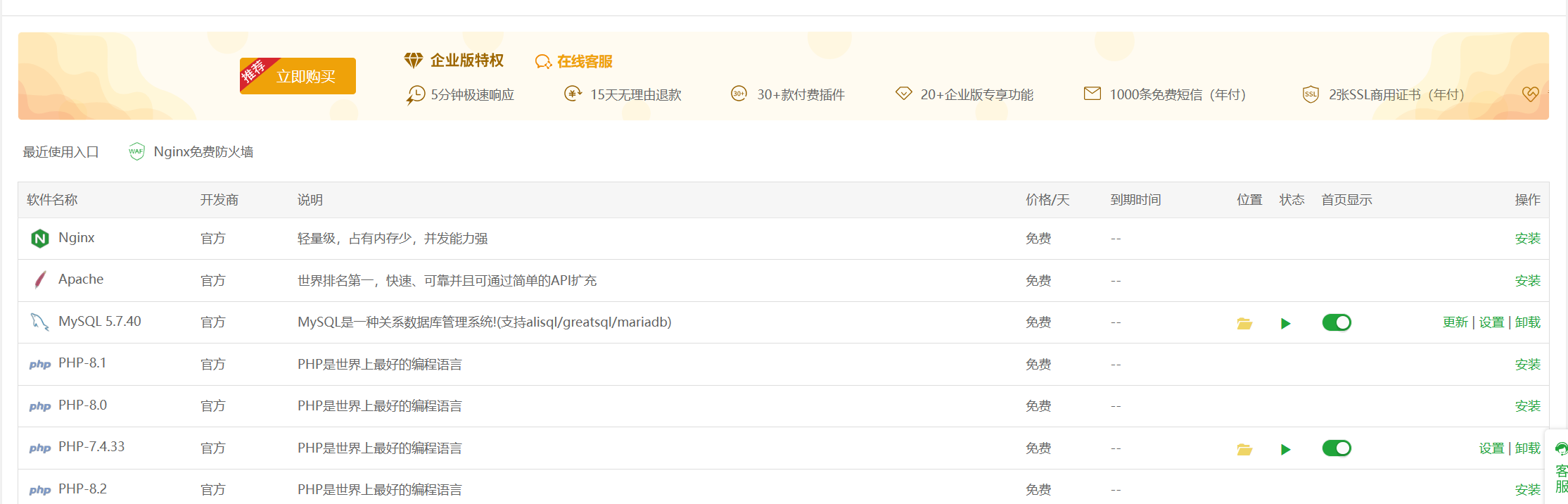Screen dimensions: 1568x504
Task: Click the PHP-8.1 php icon
Action: pos(40,365)
